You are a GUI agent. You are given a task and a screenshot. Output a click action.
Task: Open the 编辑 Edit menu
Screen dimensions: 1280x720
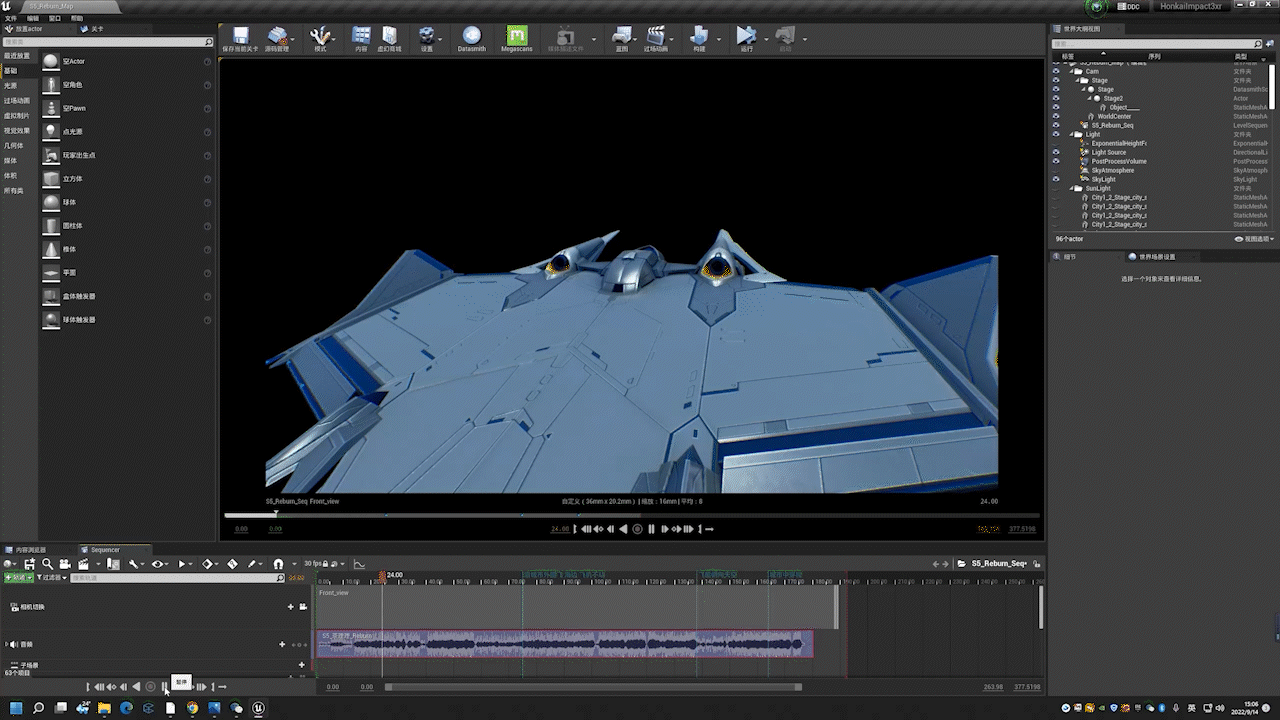click(x=33, y=18)
